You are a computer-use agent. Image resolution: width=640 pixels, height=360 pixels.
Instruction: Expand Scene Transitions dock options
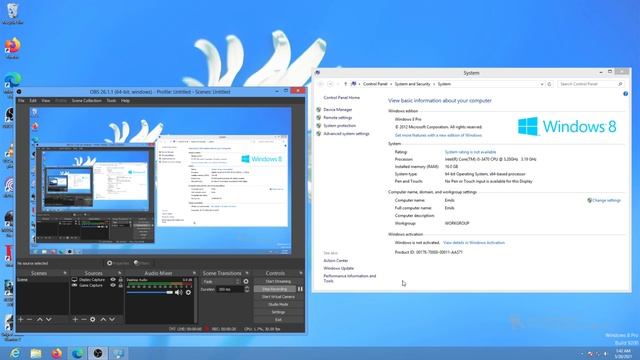point(247,273)
